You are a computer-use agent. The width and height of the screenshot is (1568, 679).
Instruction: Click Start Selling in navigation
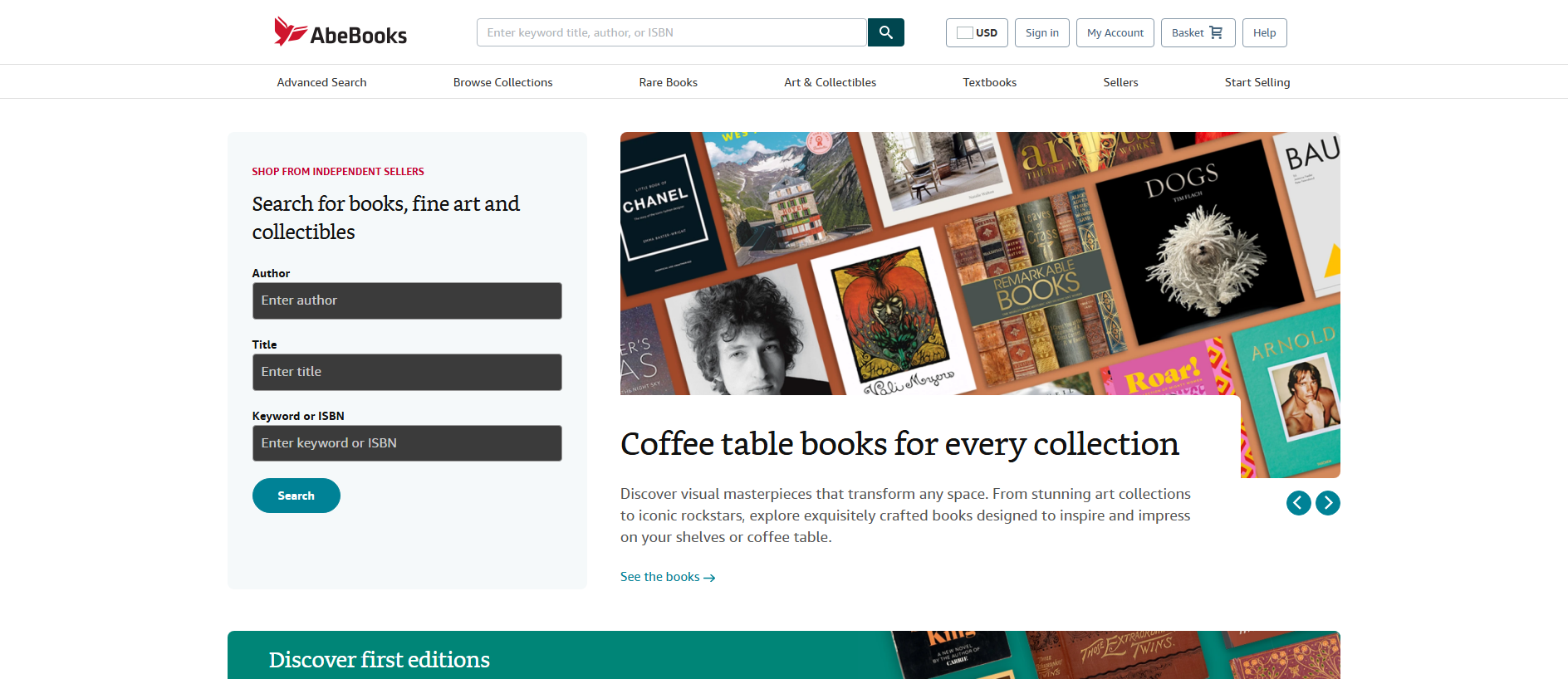(x=1257, y=82)
